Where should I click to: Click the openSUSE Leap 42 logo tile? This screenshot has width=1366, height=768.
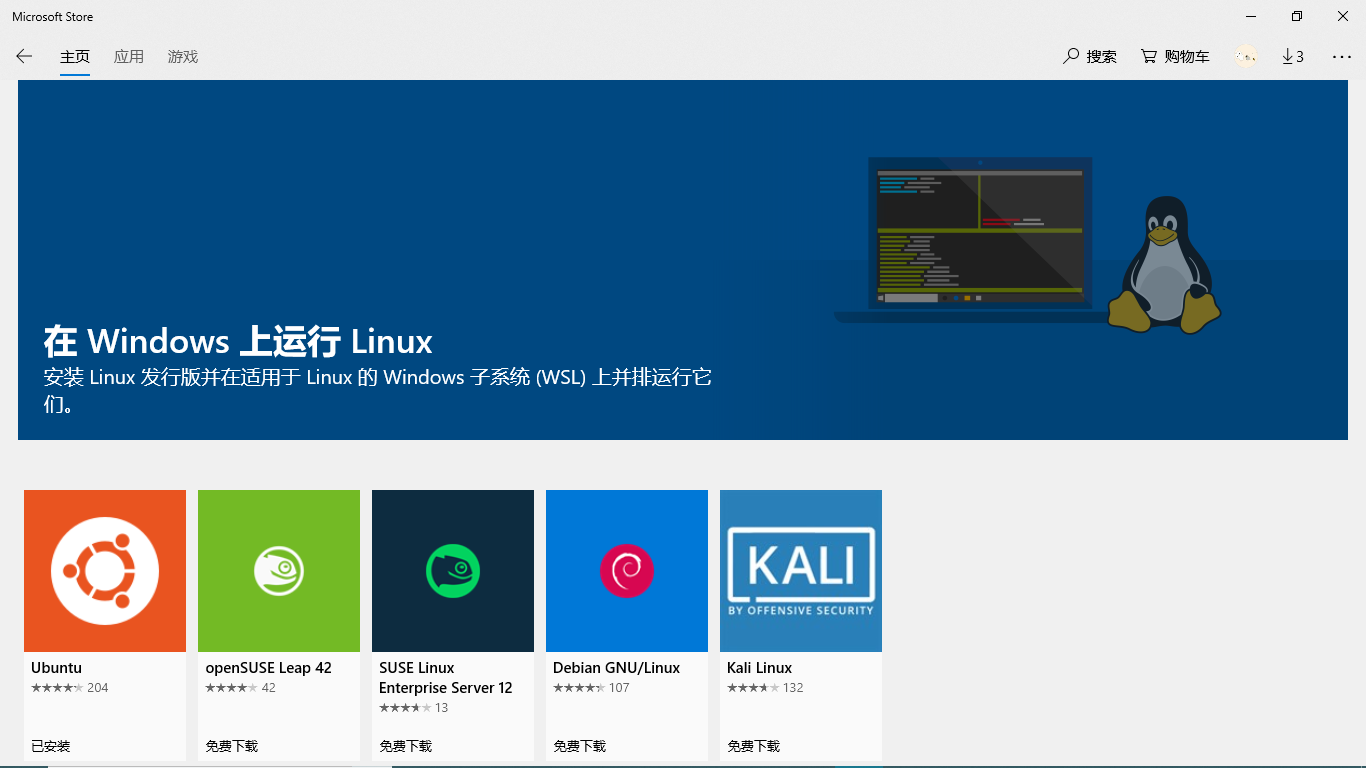click(x=279, y=571)
